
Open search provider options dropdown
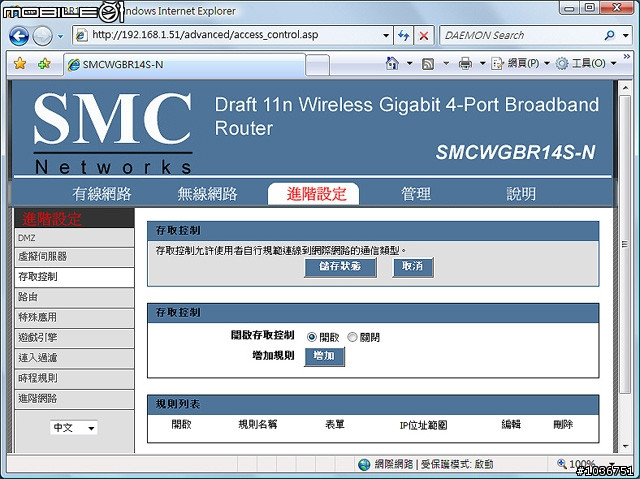pyautogui.click(x=626, y=35)
